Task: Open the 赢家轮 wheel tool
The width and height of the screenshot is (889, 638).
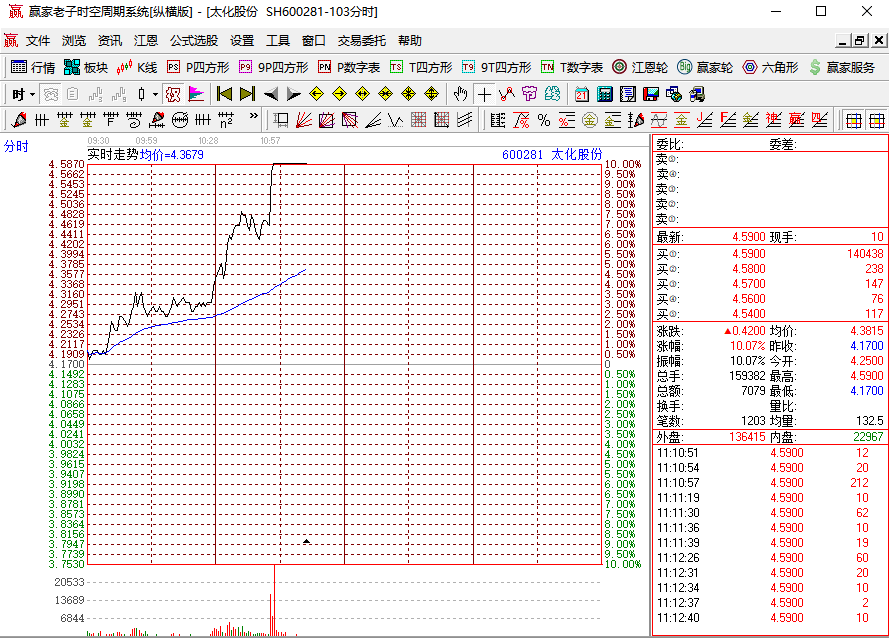Action: click(x=705, y=67)
